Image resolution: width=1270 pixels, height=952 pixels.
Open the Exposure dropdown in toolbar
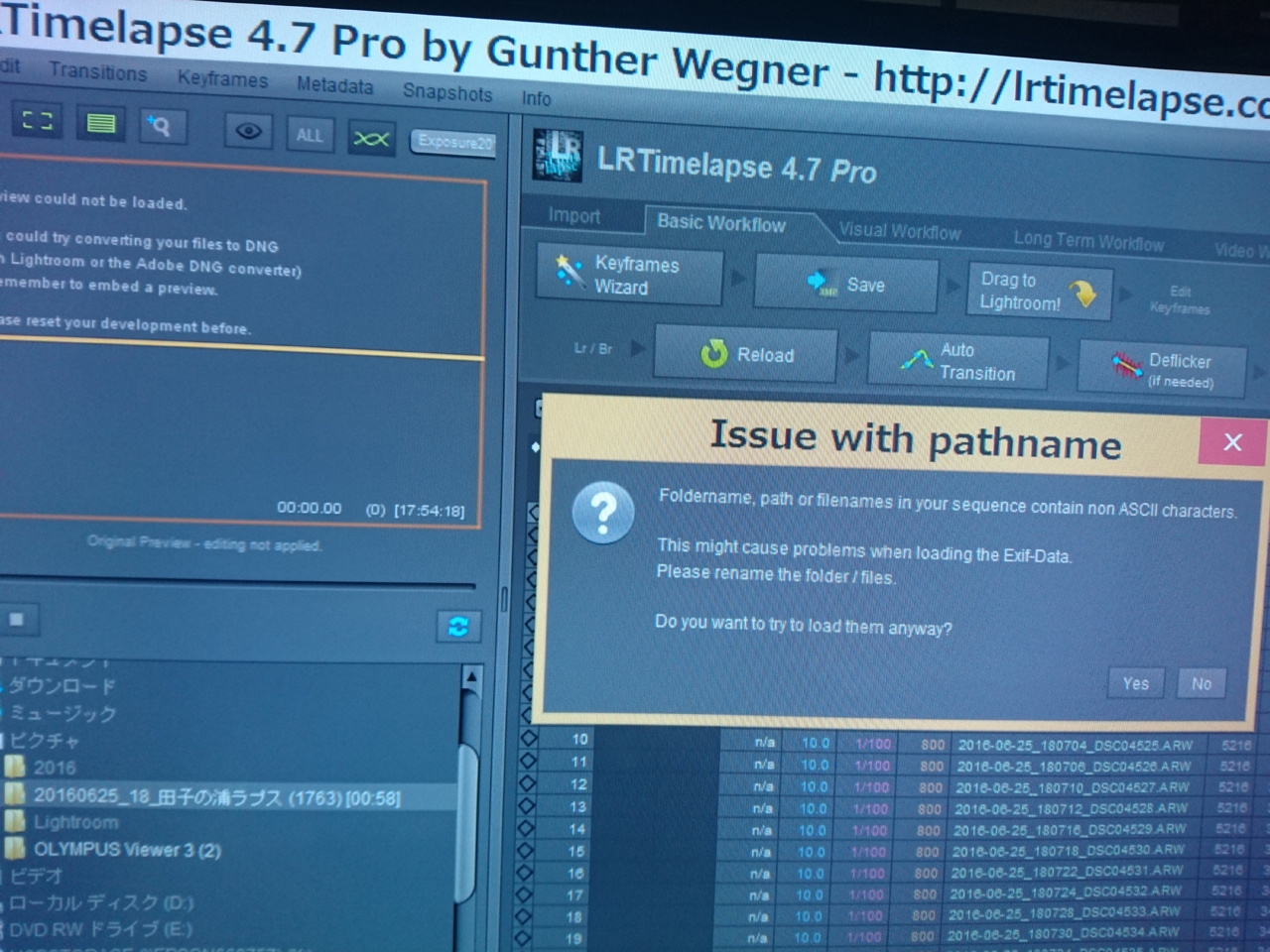click(453, 142)
